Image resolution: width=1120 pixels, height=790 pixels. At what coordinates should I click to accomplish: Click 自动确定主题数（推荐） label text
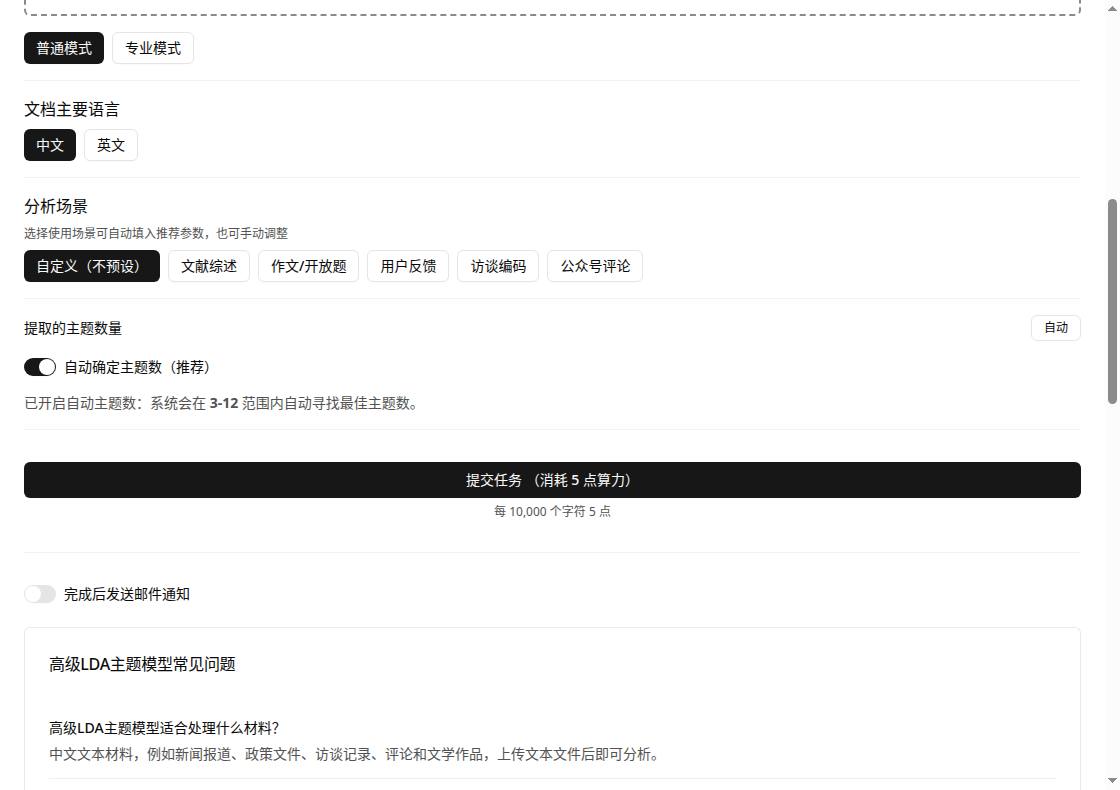(x=139, y=367)
